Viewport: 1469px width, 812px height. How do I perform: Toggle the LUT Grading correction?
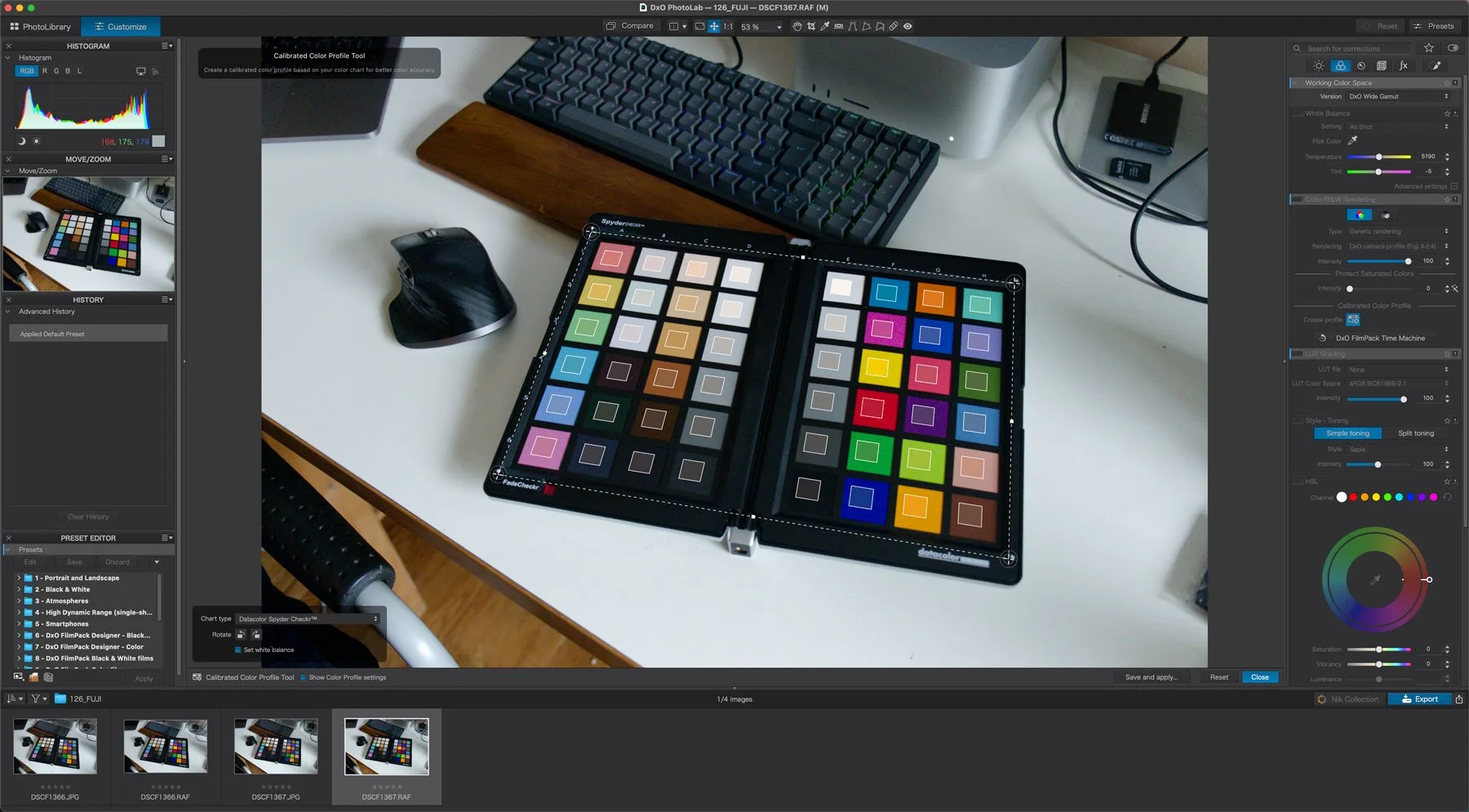(x=1298, y=353)
